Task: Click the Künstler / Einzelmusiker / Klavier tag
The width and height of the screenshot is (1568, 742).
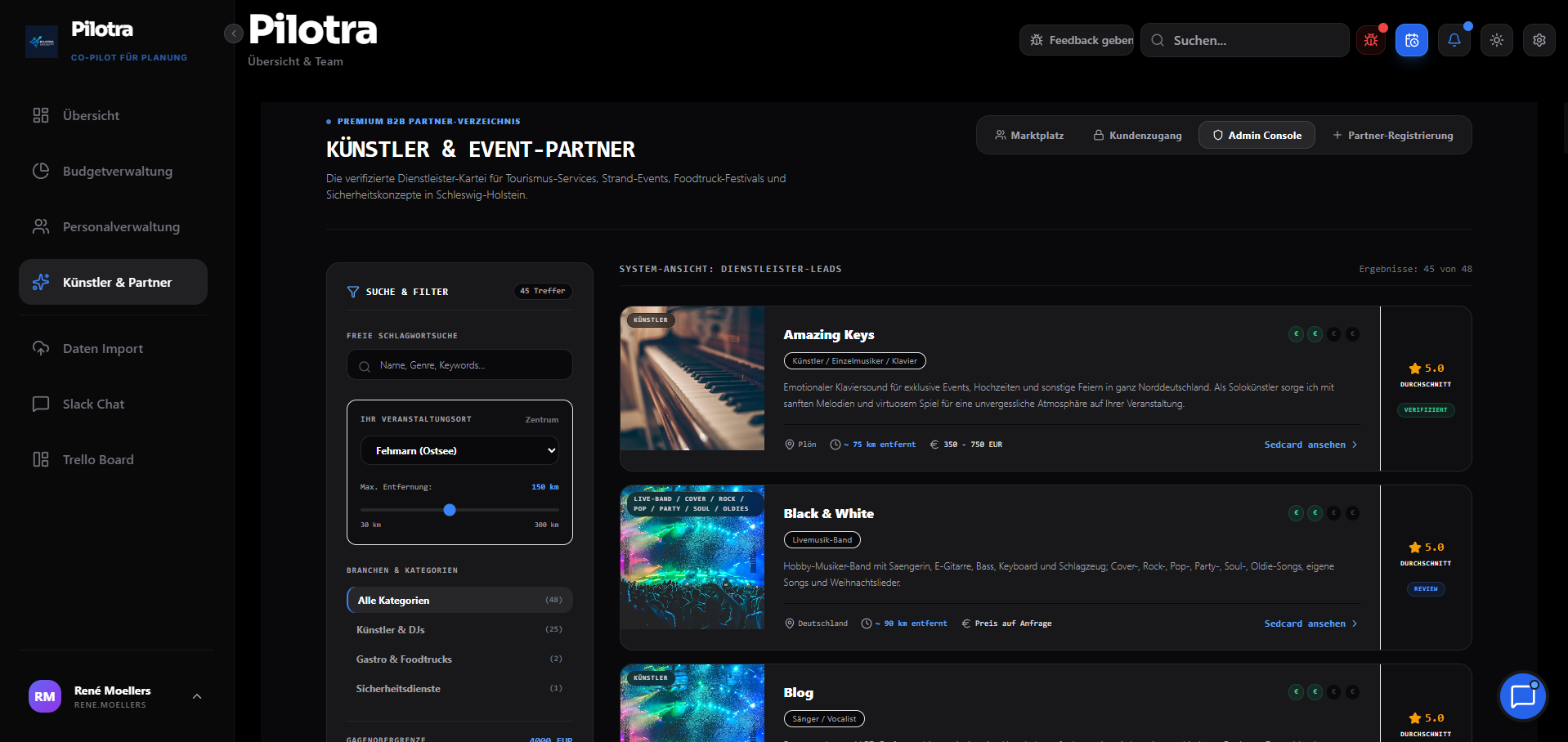Action: (854, 360)
